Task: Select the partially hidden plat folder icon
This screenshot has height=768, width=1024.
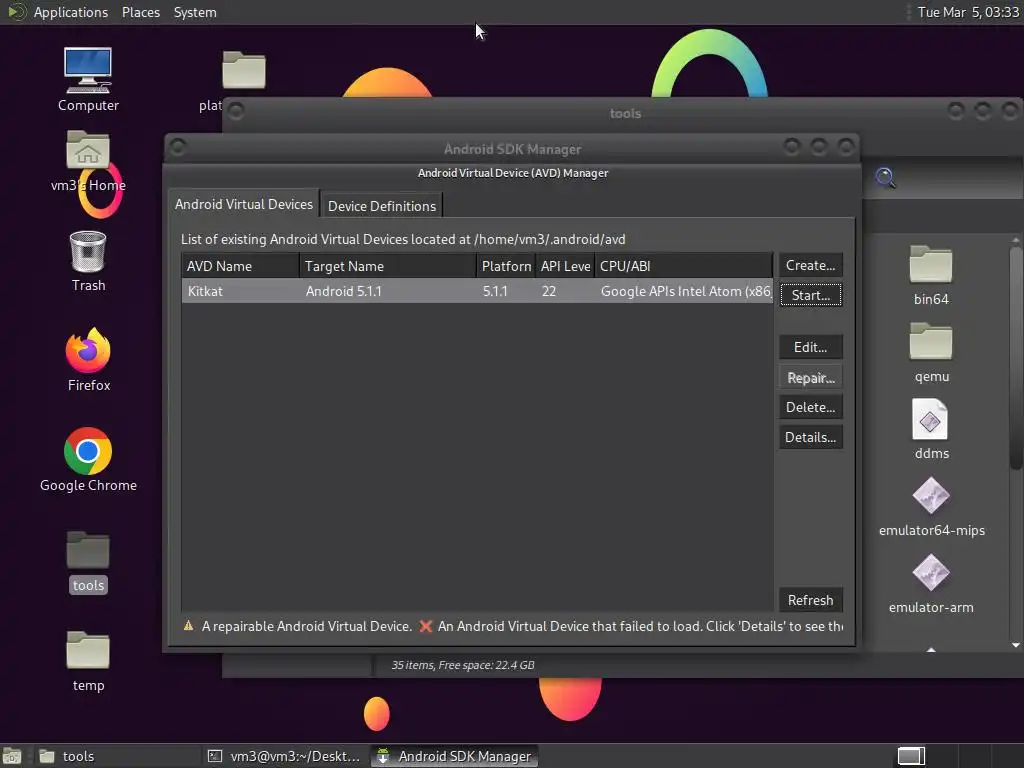Action: [x=244, y=69]
